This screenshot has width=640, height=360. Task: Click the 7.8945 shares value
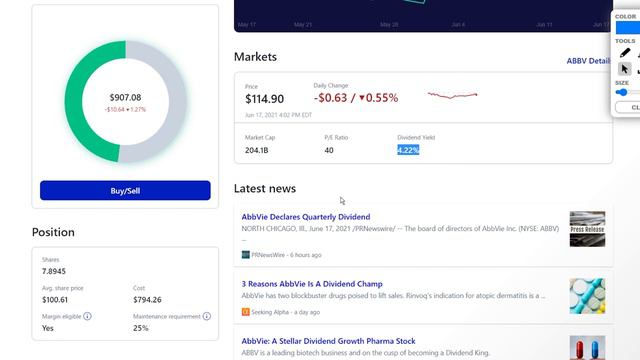[x=53, y=271]
